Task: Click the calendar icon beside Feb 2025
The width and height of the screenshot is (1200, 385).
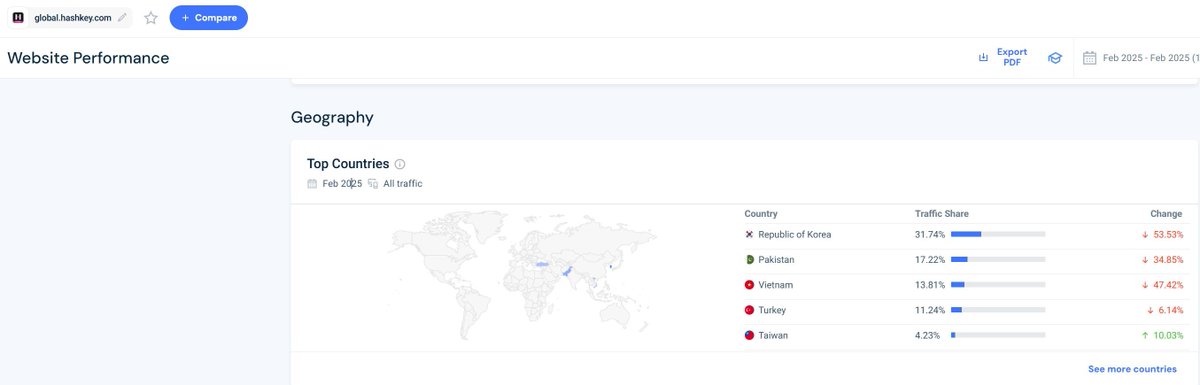Action: coord(313,183)
